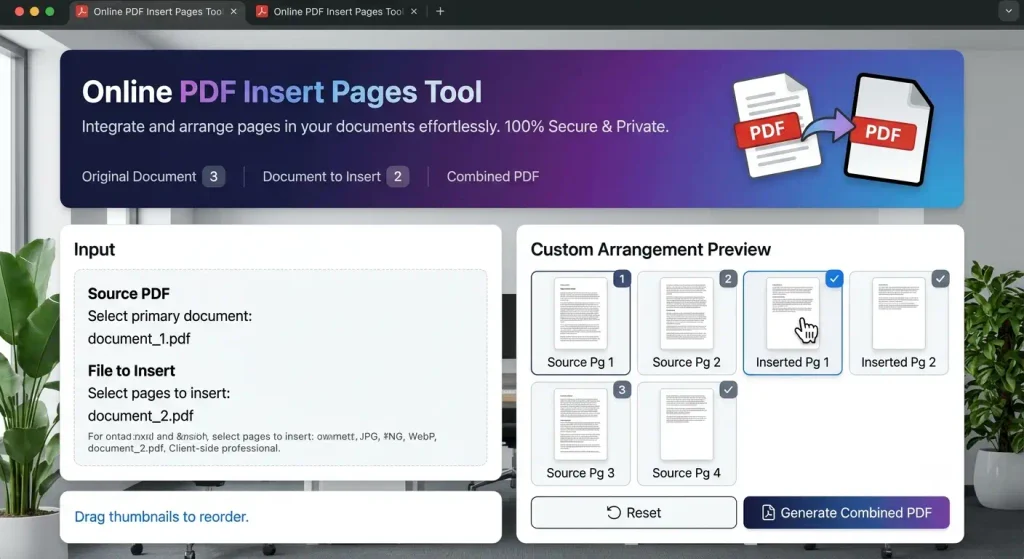The height and width of the screenshot is (559, 1024).
Task: Click the PDF file icon in Generate button
Action: [768, 513]
